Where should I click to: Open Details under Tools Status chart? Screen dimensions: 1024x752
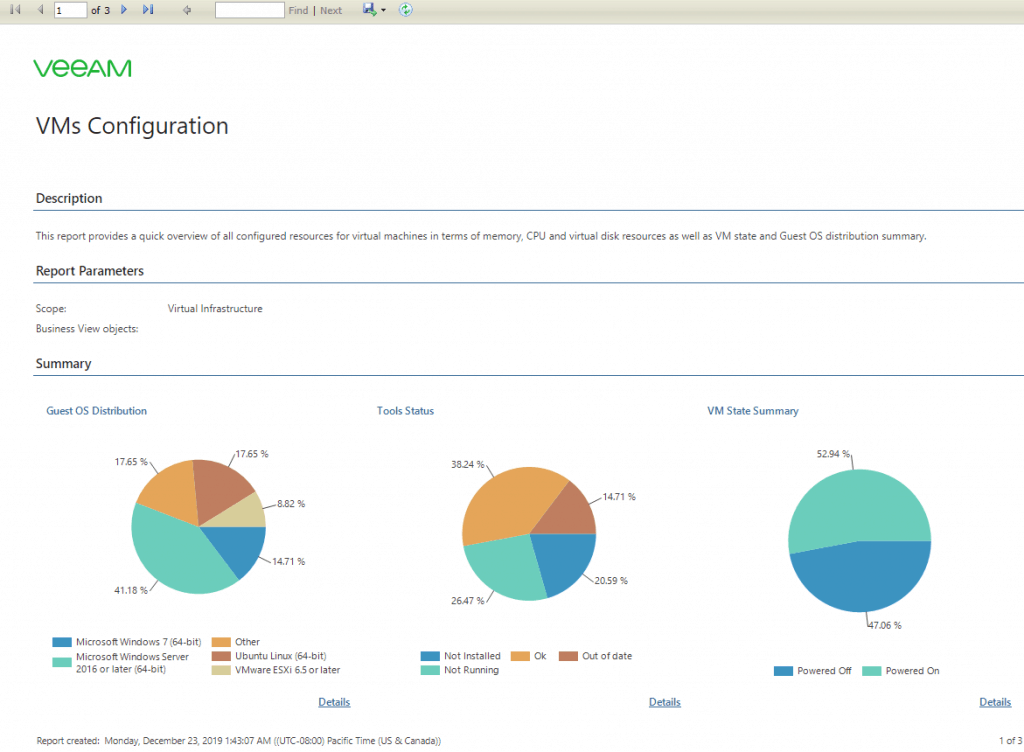[665, 702]
